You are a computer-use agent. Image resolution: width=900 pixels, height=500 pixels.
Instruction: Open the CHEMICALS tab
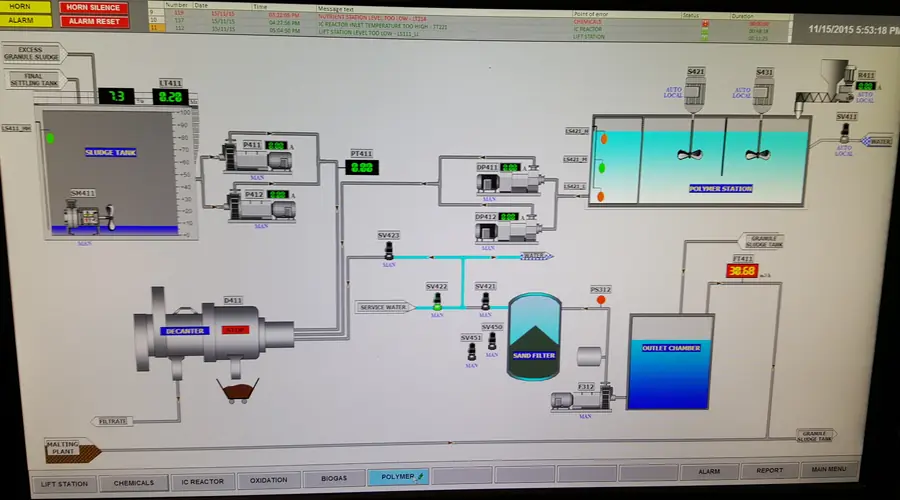pyautogui.click(x=134, y=483)
